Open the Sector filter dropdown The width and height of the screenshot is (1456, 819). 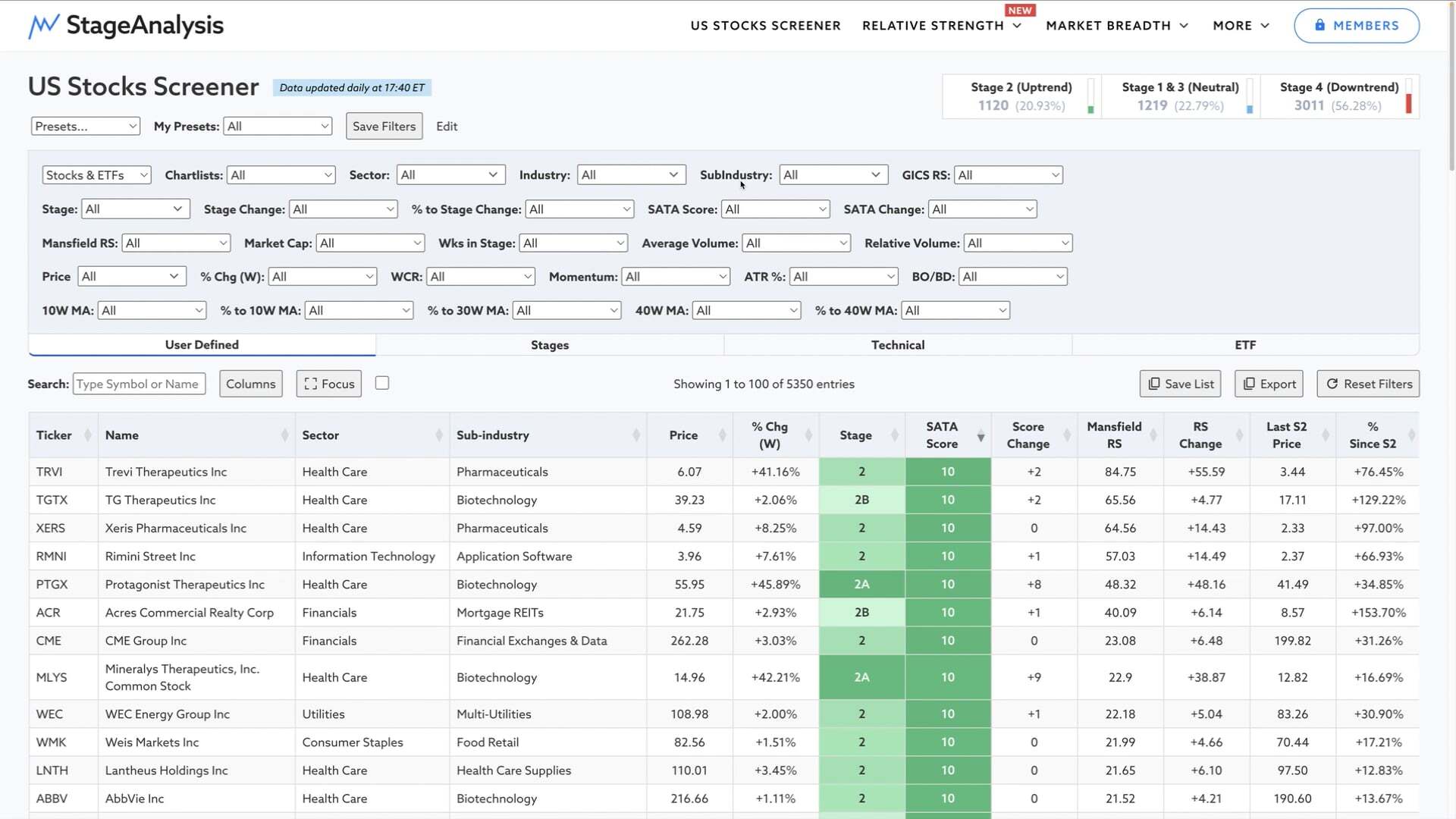(450, 175)
